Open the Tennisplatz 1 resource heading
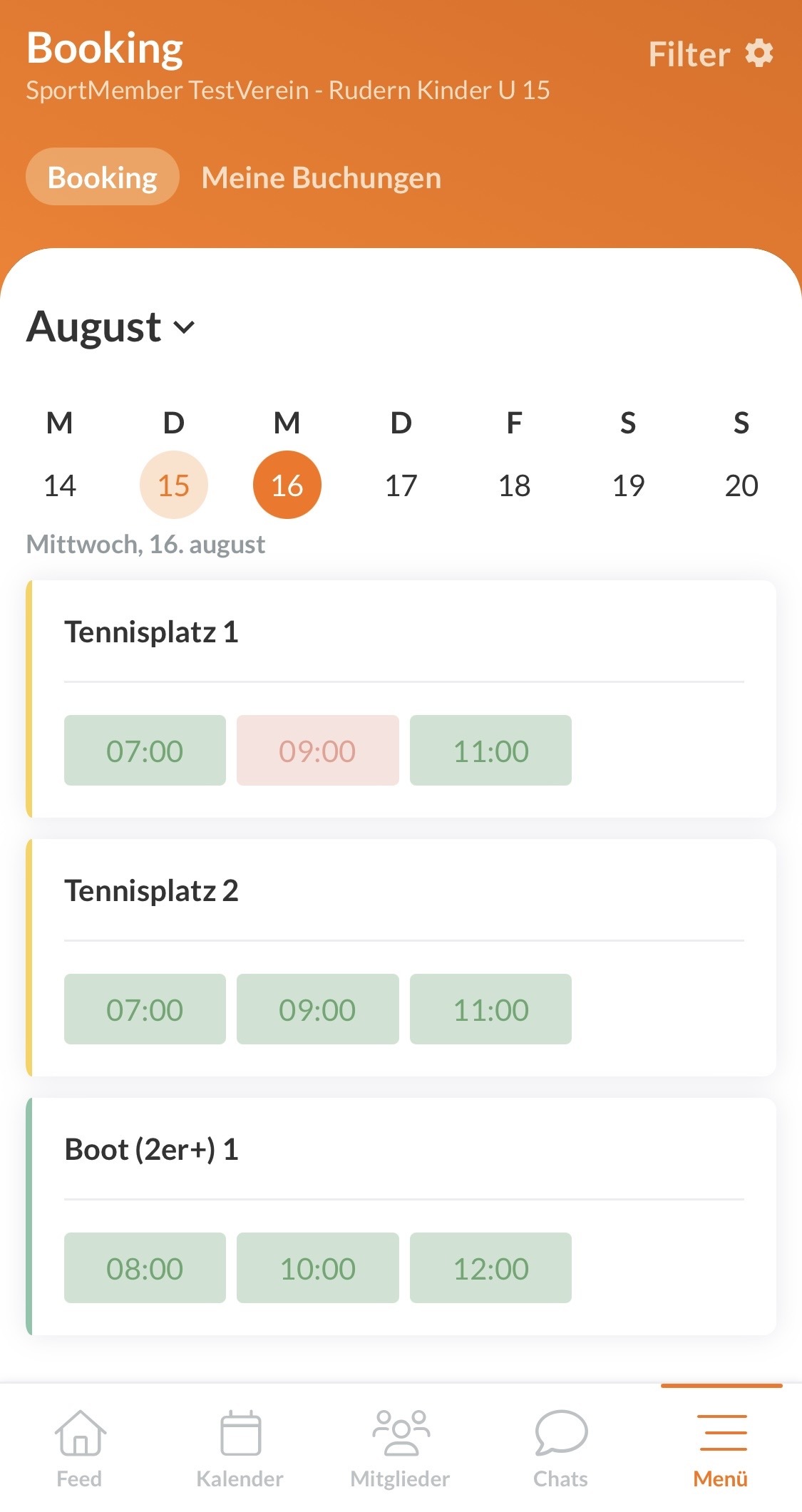The height and width of the screenshot is (1512, 802). coord(152,632)
